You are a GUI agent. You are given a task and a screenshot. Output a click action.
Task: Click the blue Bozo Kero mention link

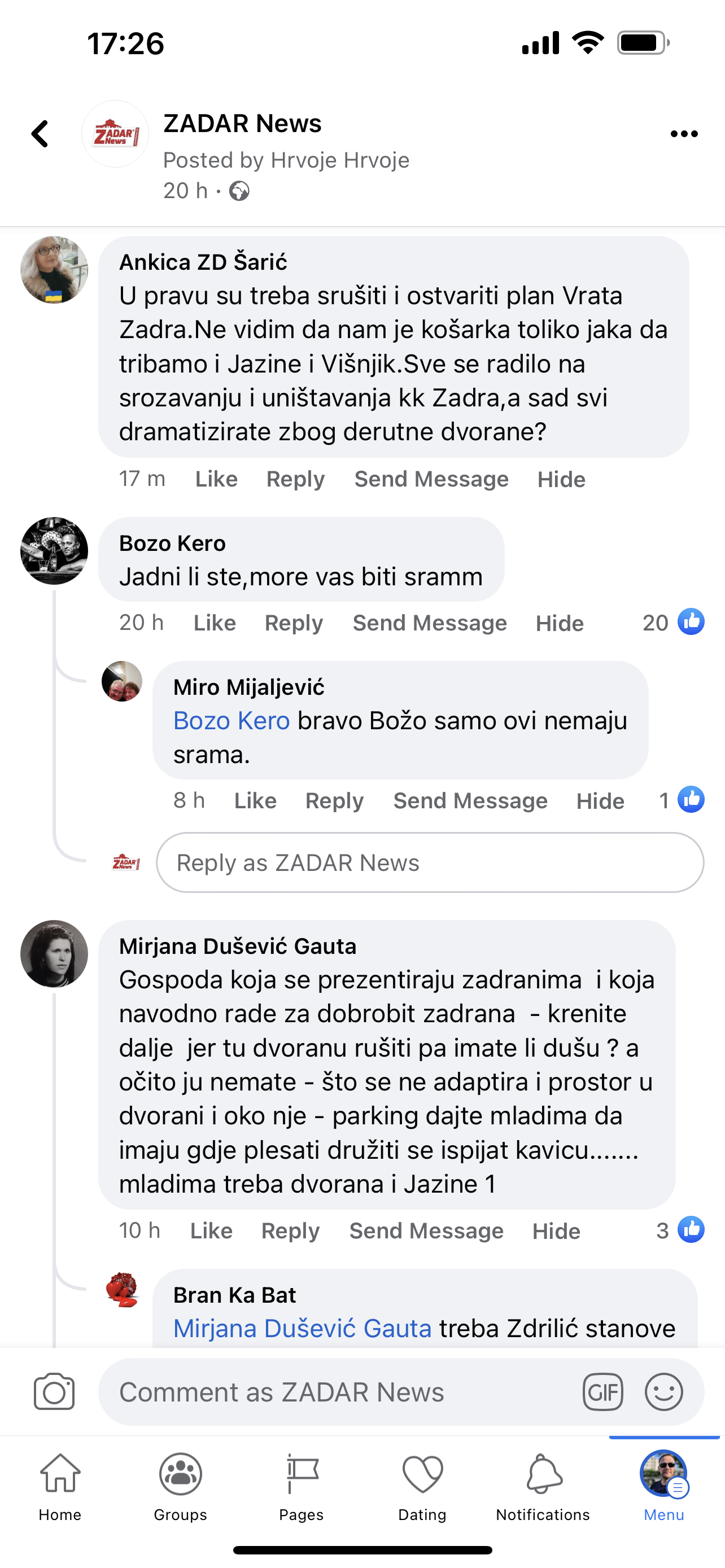coord(232,721)
